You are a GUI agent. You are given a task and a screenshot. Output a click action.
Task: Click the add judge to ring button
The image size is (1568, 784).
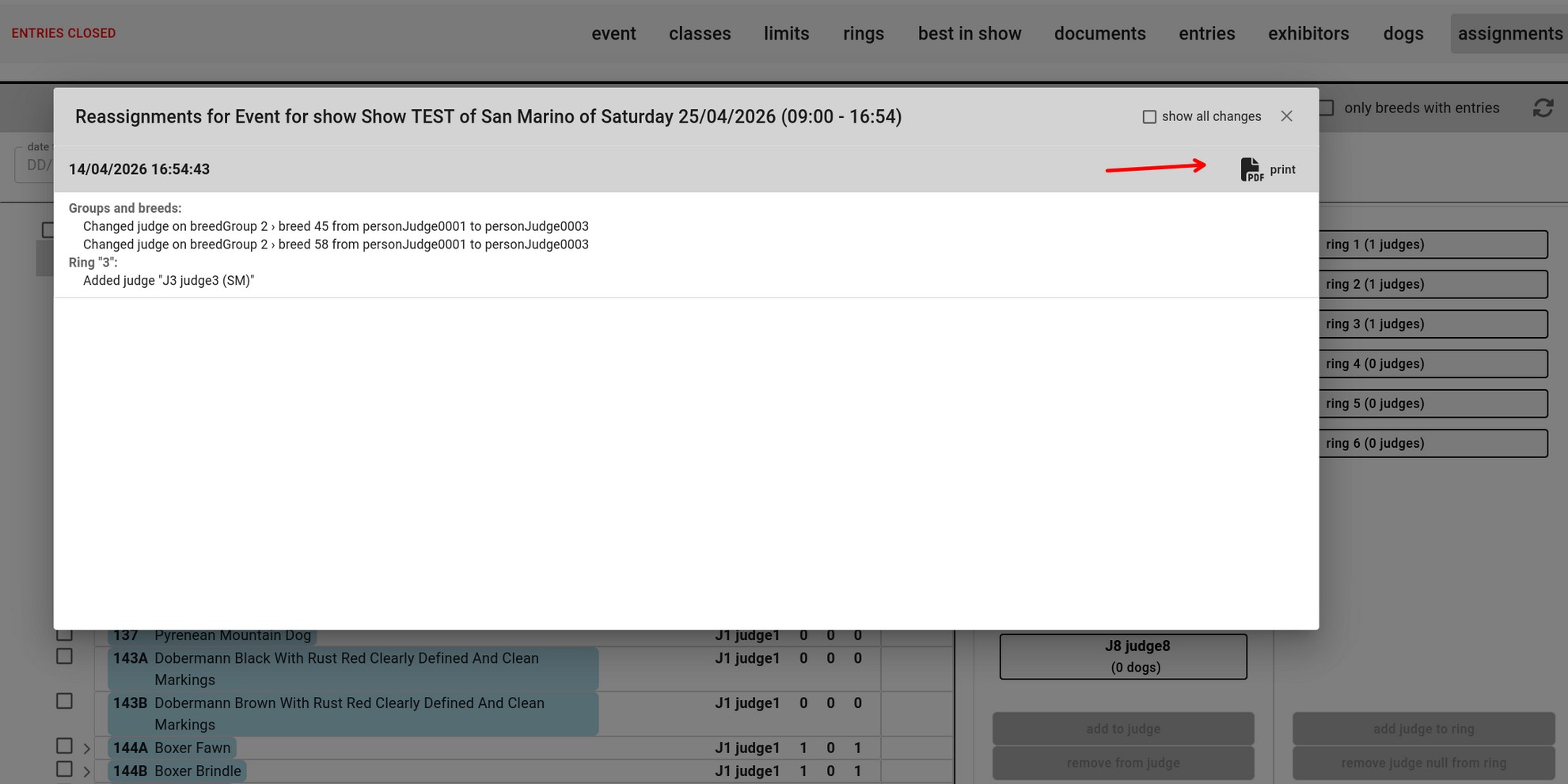click(x=1423, y=729)
